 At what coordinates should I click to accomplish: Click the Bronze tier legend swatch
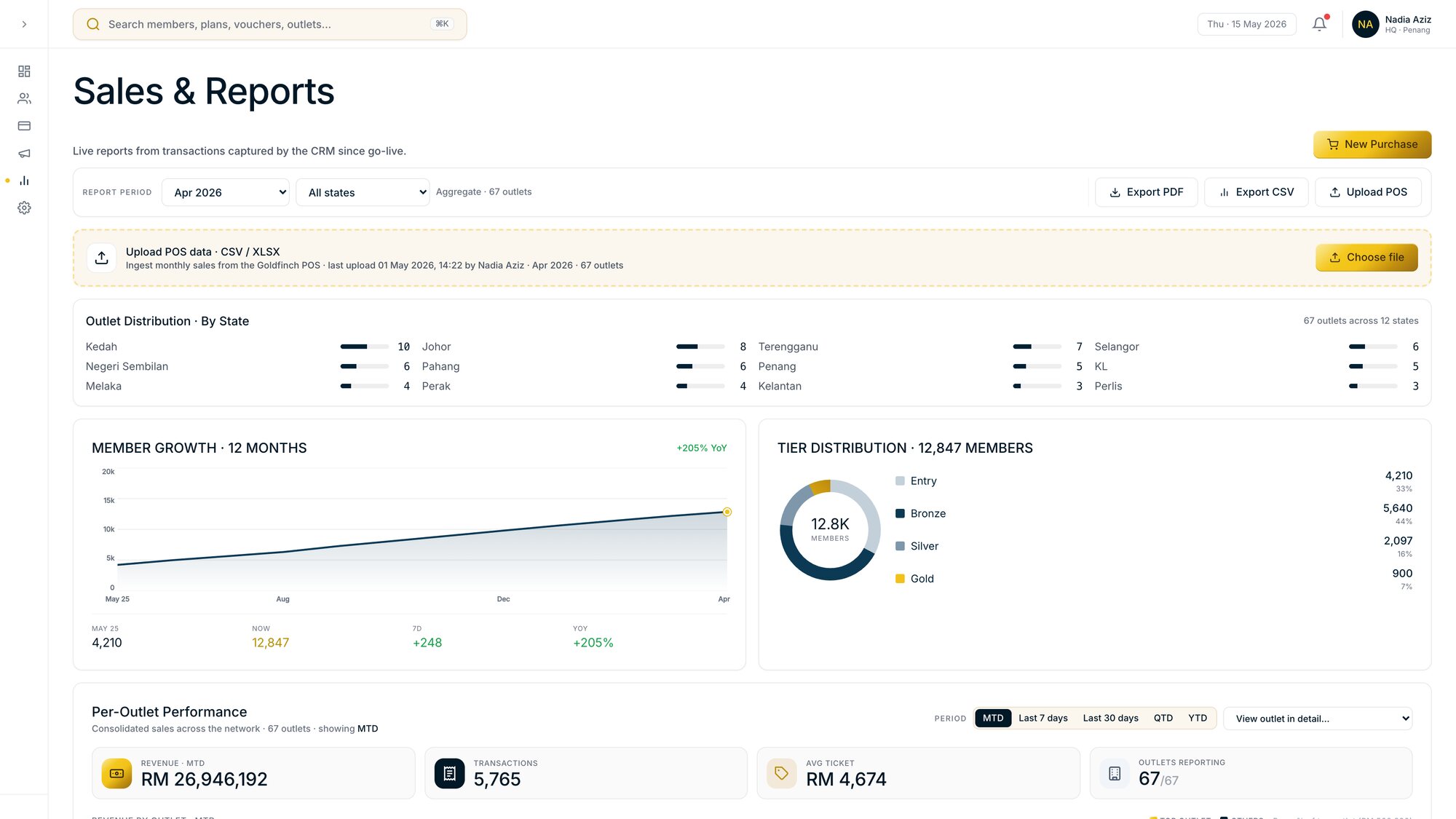click(900, 513)
